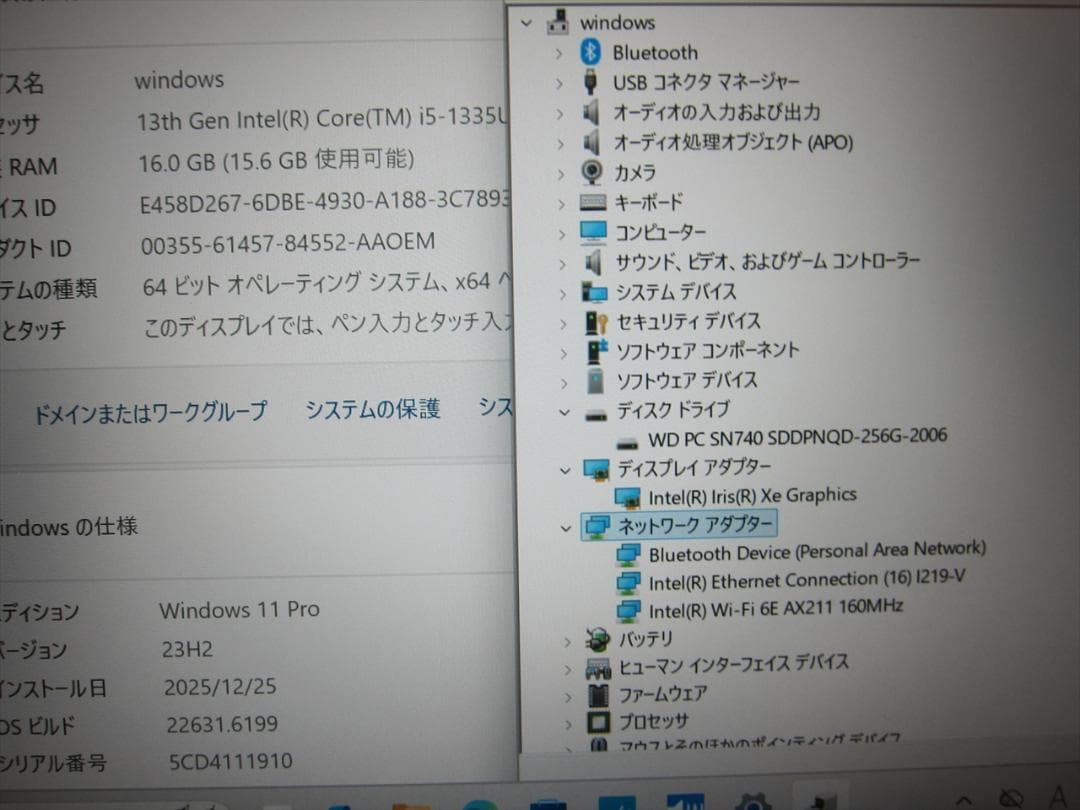Click the オーディオの入力および出力 speaker icon
Screen dimensions: 1080x810
pos(591,112)
